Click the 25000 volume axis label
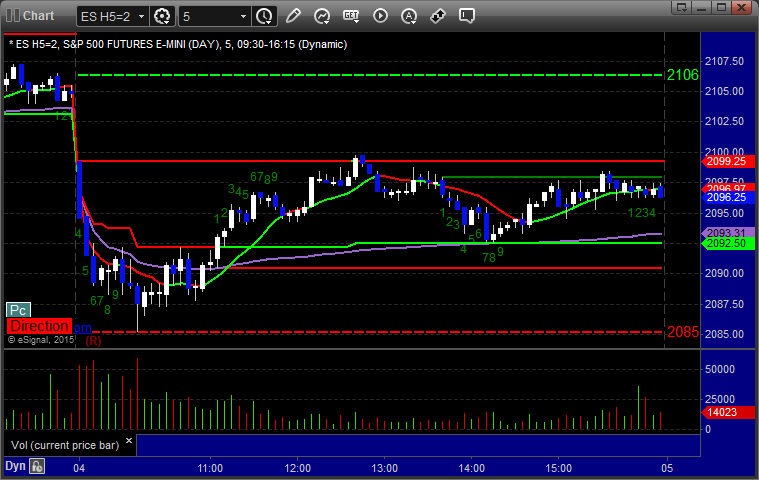The width and height of the screenshot is (759, 480). 720,399
